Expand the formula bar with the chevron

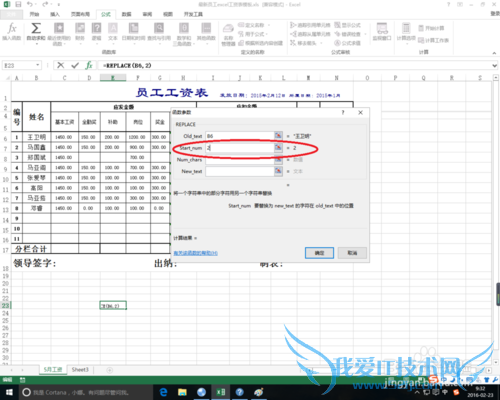coord(494,66)
